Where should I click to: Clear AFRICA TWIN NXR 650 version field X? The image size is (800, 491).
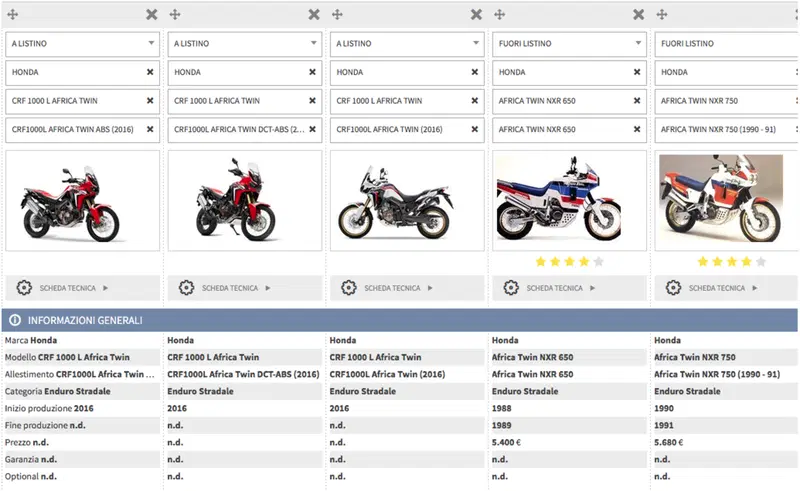coord(637,129)
